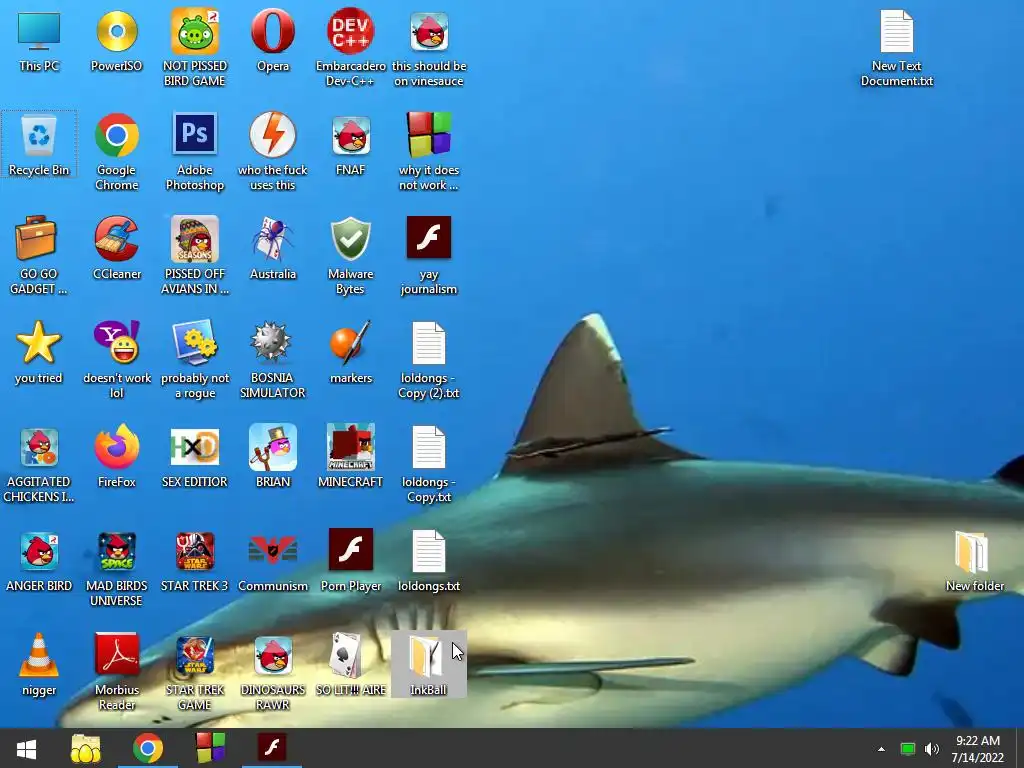Viewport: 1024px width, 768px height.
Task: Launch BOSNIA SIMULATOR mine icon
Action: click(x=272, y=359)
